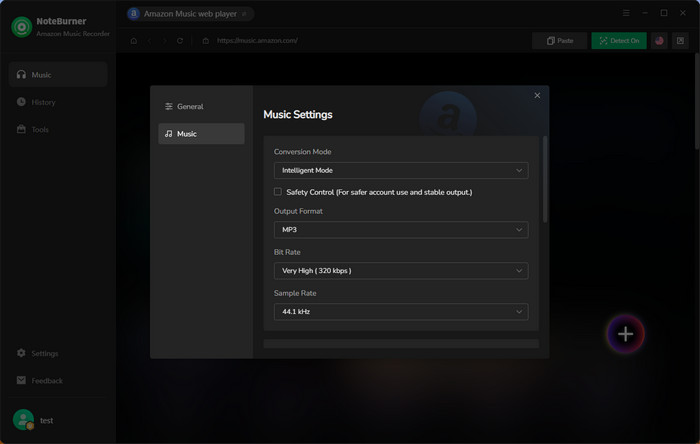Select the Amazon Music web player tab
Viewport: 700px width, 444px height.
point(190,14)
